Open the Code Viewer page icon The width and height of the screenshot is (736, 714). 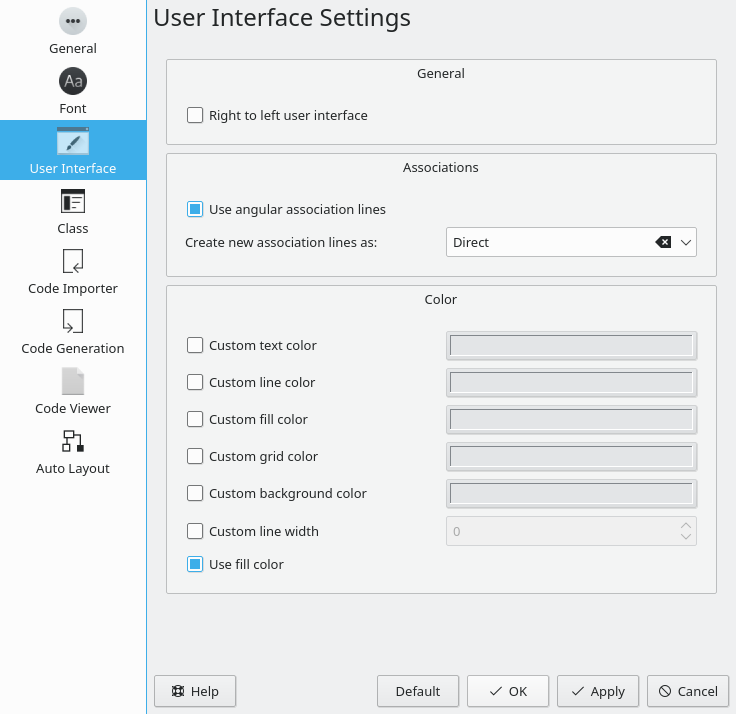(73, 381)
